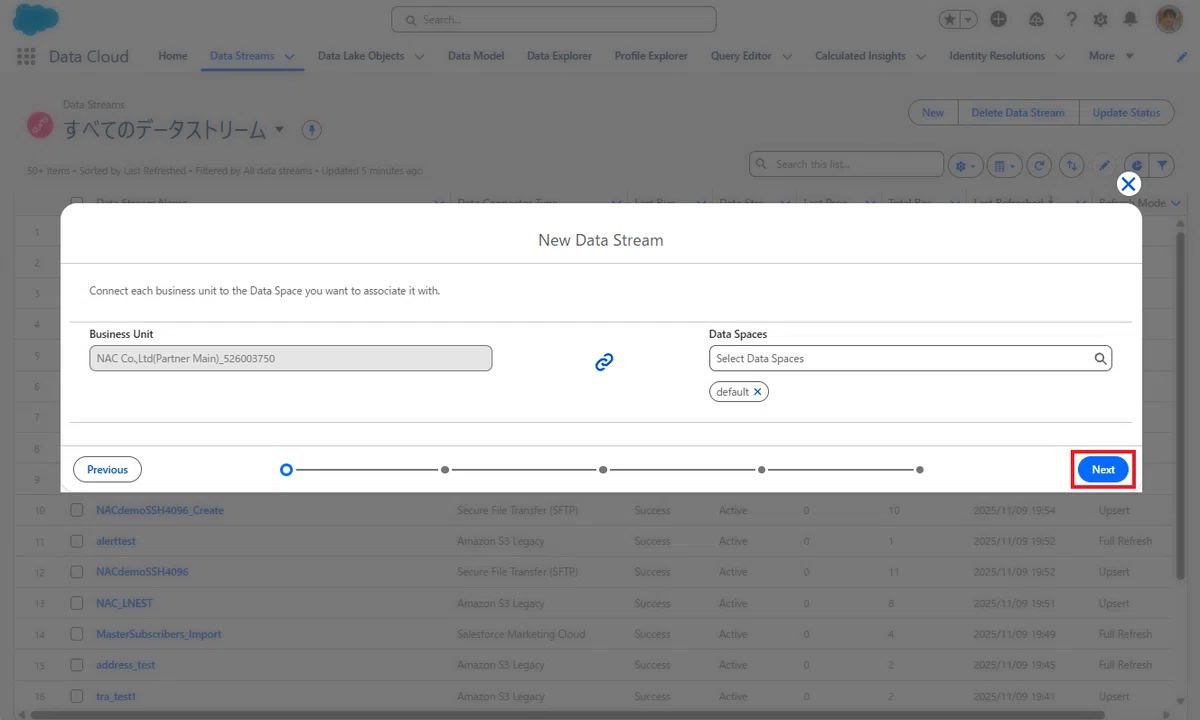Open the App Launcher grid icon

pyautogui.click(x=26, y=56)
